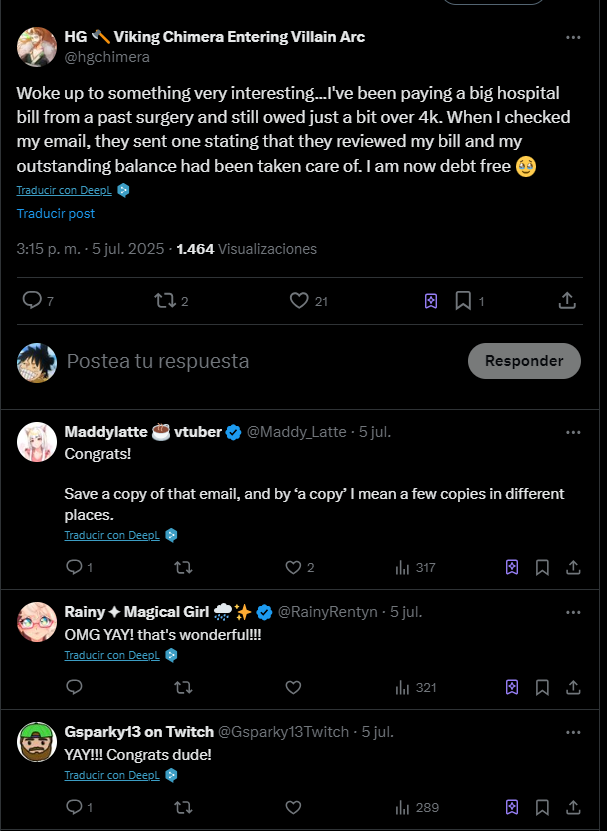This screenshot has width=607, height=831.
Task: View analytics of Maddylatte's reply
Action: (403, 567)
